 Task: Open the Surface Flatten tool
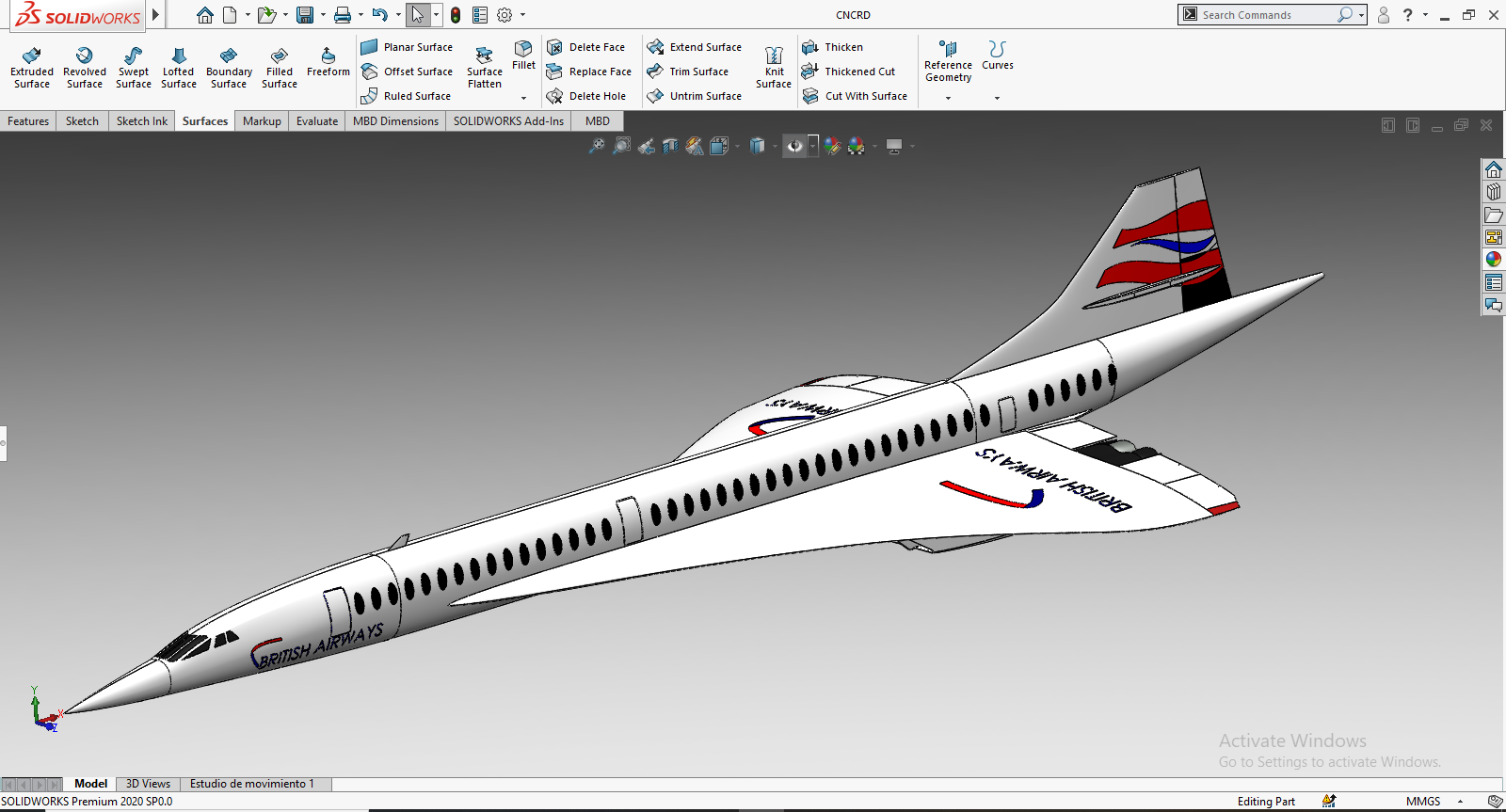point(485,66)
